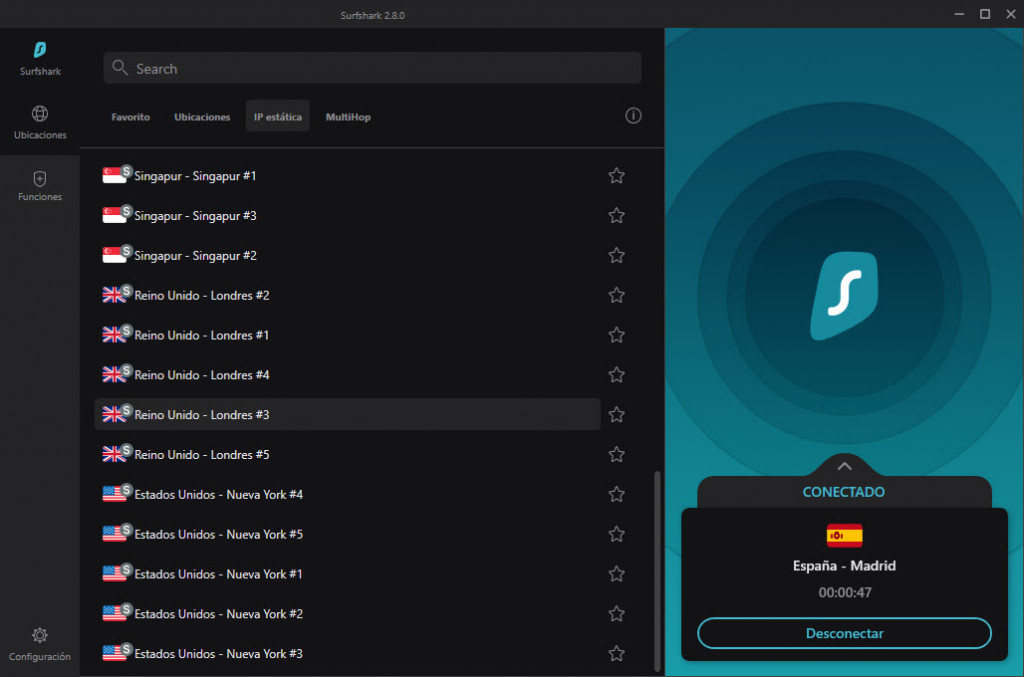1024x677 pixels.
Task: Click the US flag of Nueva York #1
Action: (114, 575)
